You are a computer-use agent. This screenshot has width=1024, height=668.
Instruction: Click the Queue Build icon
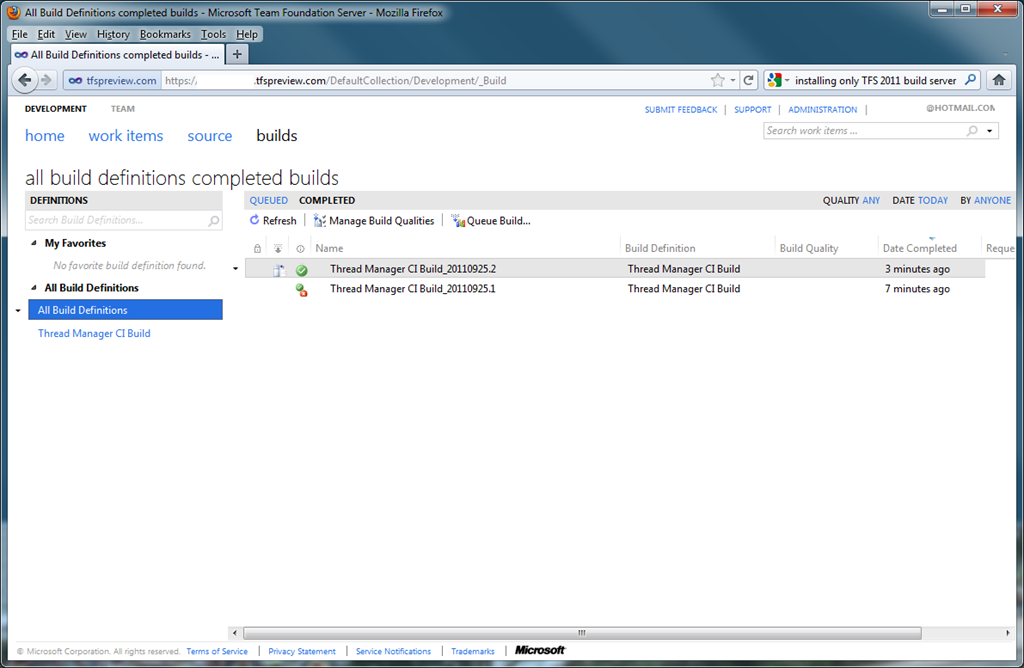pyautogui.click(x=459, y=220)
